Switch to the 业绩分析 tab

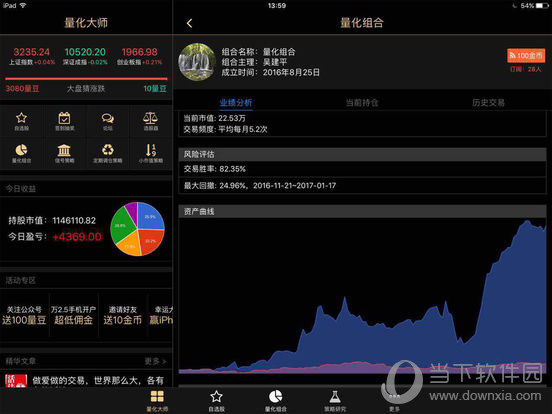coord(236,103)
